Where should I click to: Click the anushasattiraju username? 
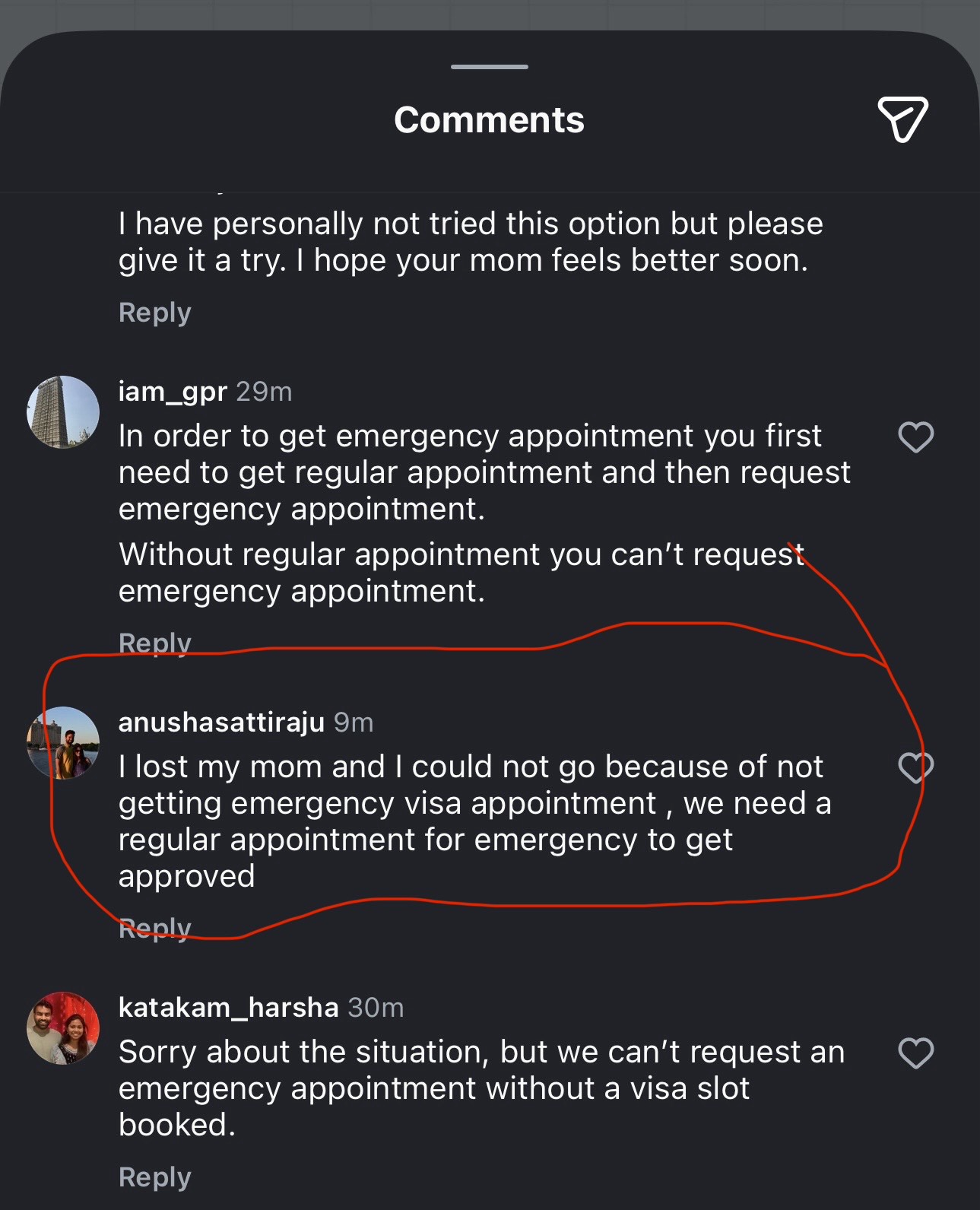click(221, 723)
